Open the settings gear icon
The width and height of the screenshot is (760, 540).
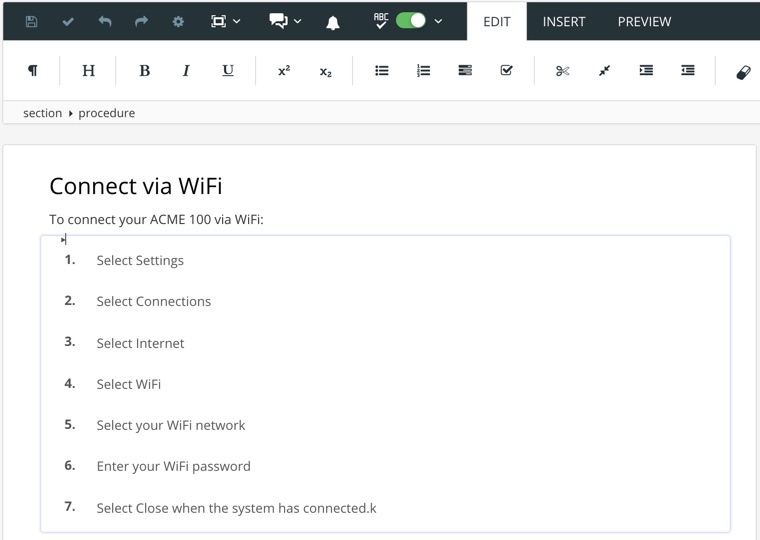coord(178,21)
